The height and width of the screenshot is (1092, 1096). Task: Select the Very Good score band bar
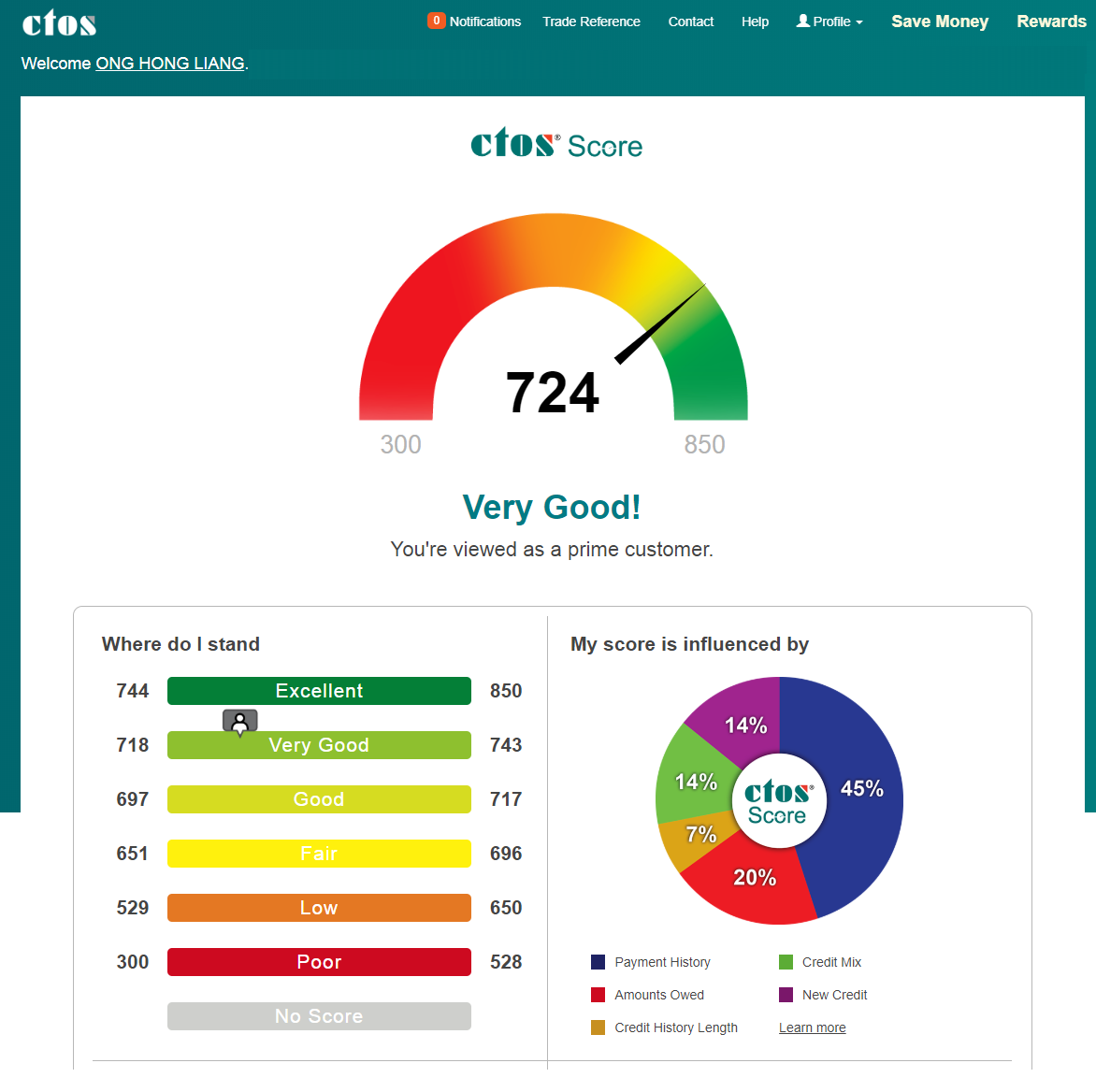click(x=319, y=745)
